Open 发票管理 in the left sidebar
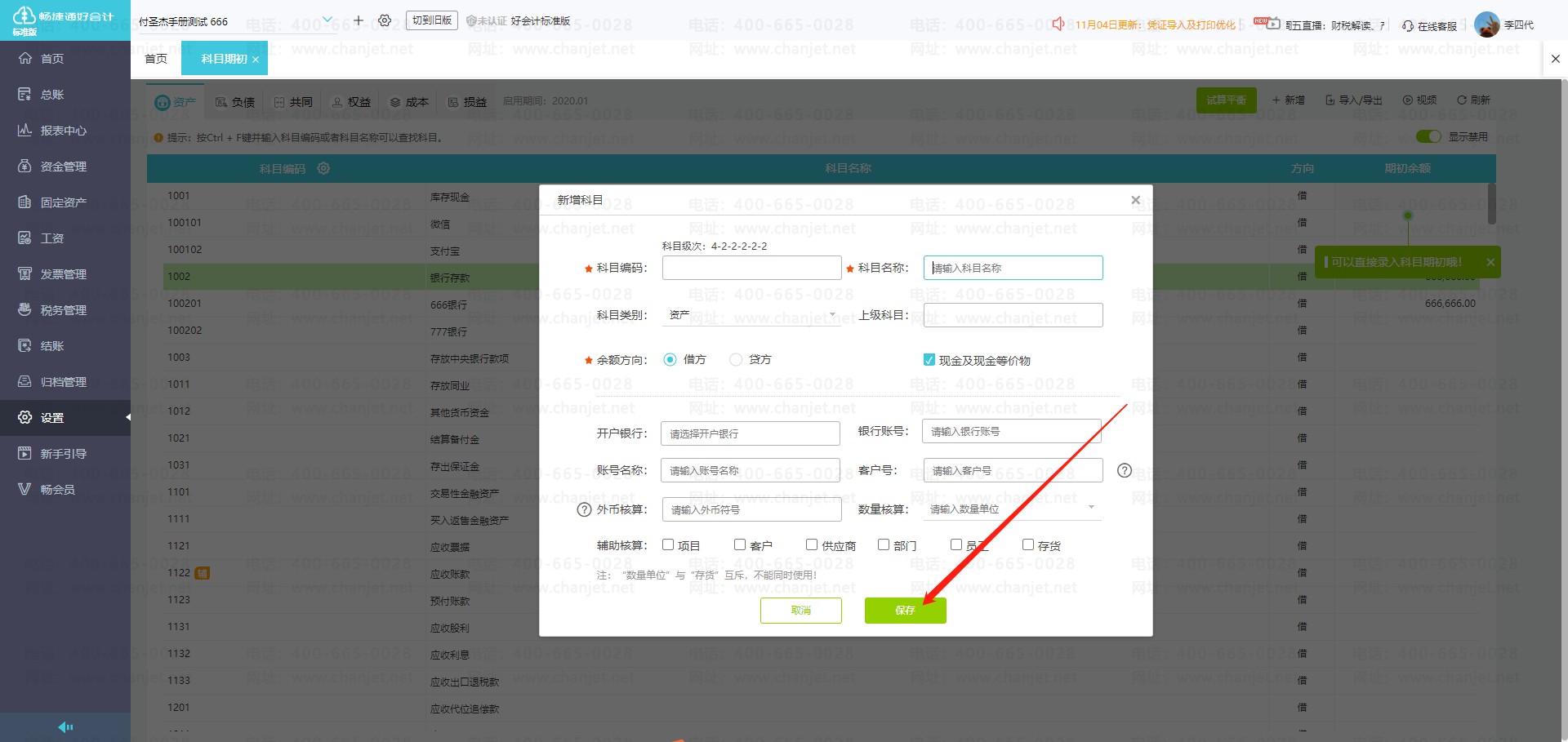Viewport: 1568px width, 742px height. click(64, 274)
